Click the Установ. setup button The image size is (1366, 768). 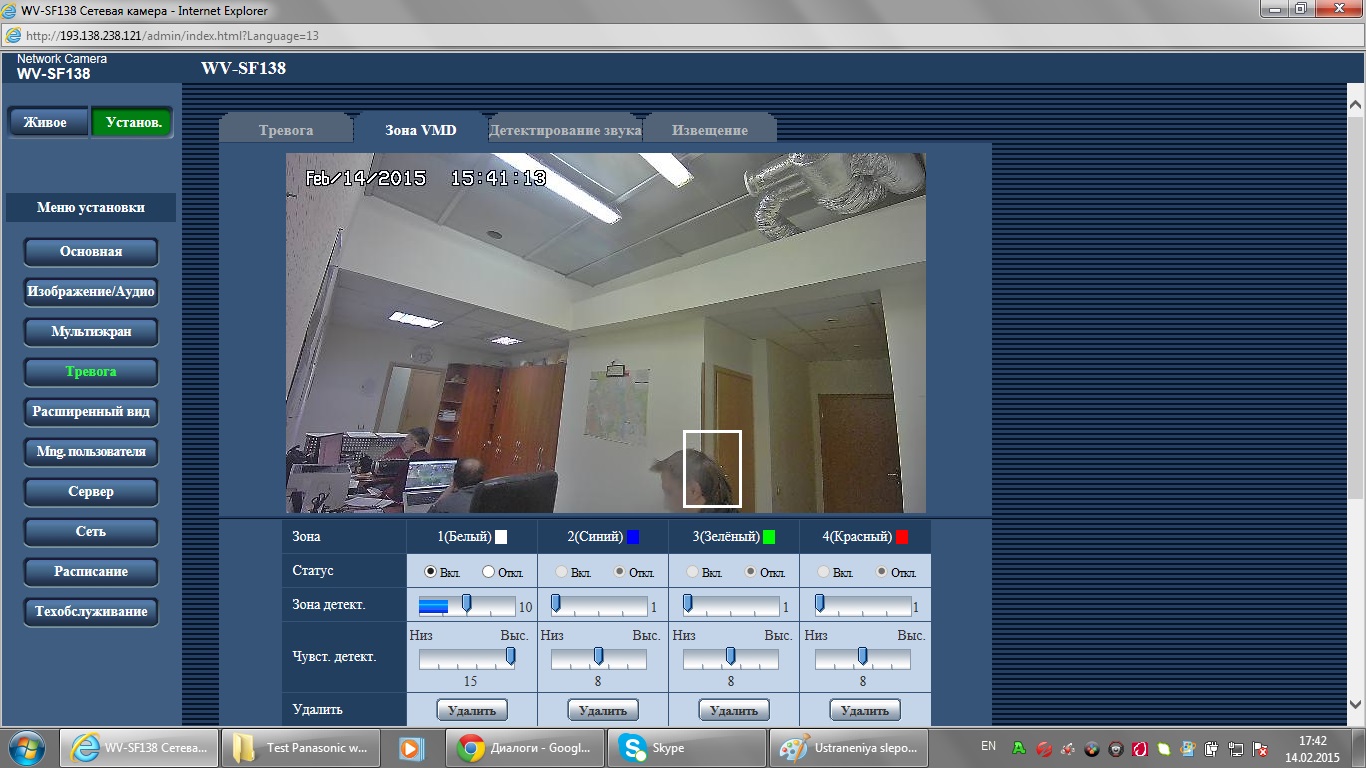tap(131, 122)
